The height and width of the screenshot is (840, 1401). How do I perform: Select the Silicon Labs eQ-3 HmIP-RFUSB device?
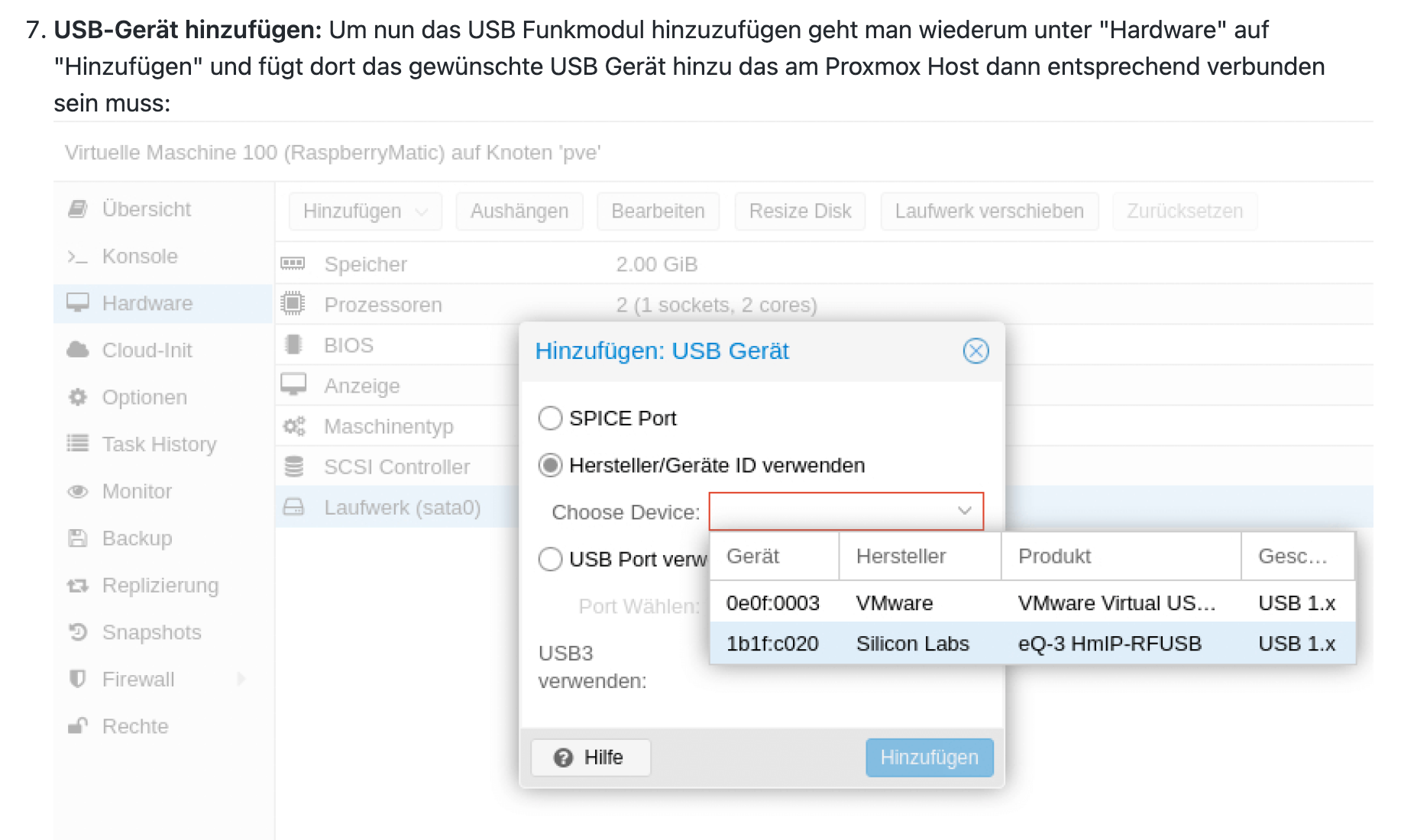(x=1031, y=644)
